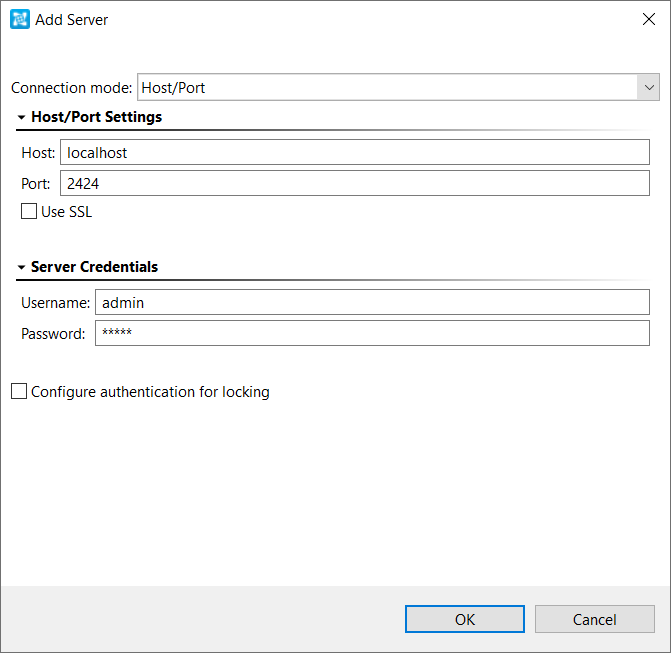The width and height of the screenshot is (671, 653).
Task: Collapse the Server Credentials section triangle
Action: pyautogui.click(x=21, y=267)
